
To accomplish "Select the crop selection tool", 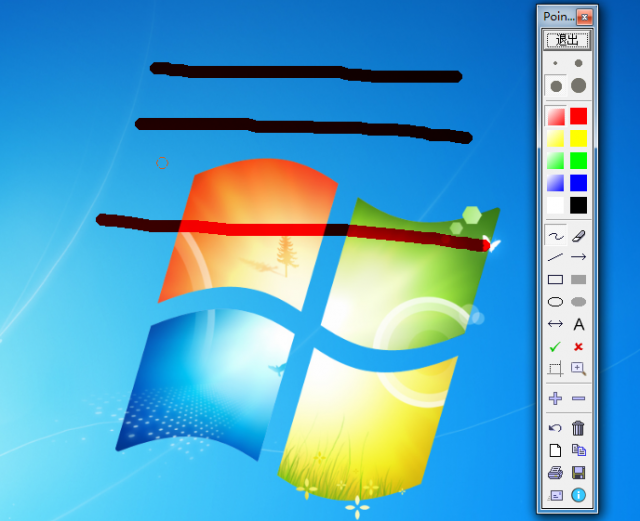I will tap(555, 369).
